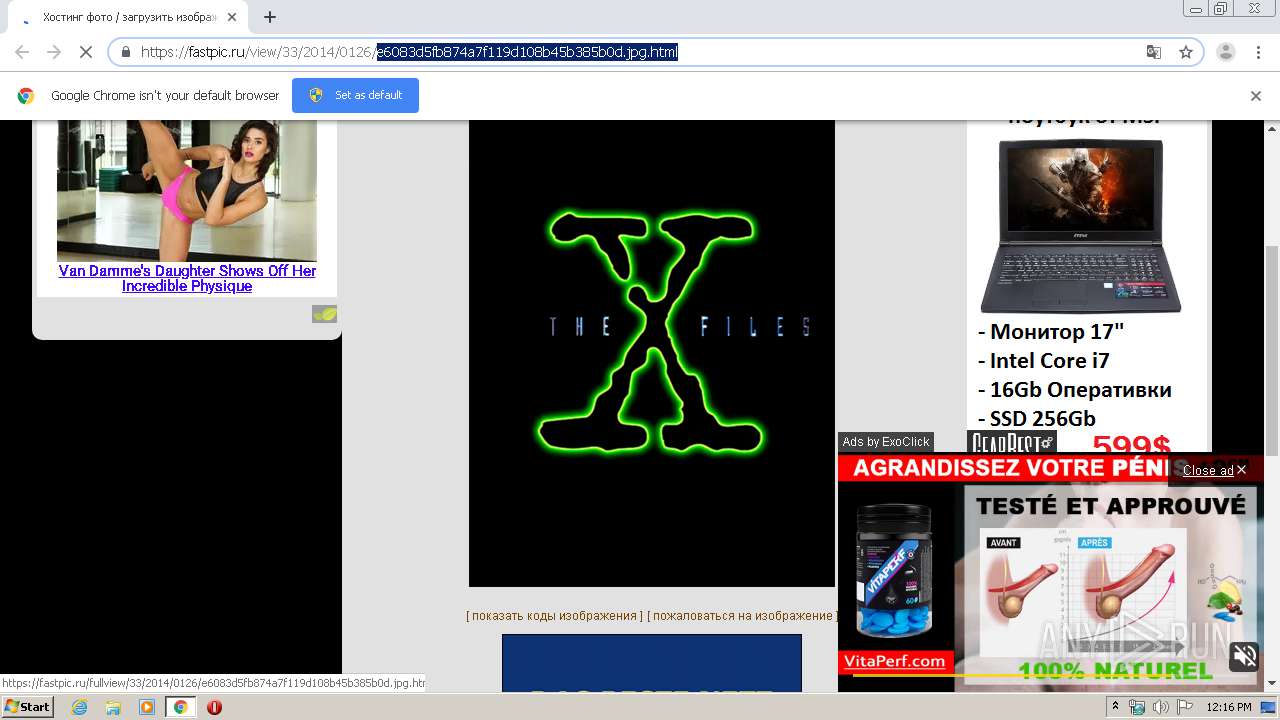Close the ExoClick video ad
Image resolution: width=1280 pixels, height=720 pixels.
pyautogui.click(x=1214, y=470)
